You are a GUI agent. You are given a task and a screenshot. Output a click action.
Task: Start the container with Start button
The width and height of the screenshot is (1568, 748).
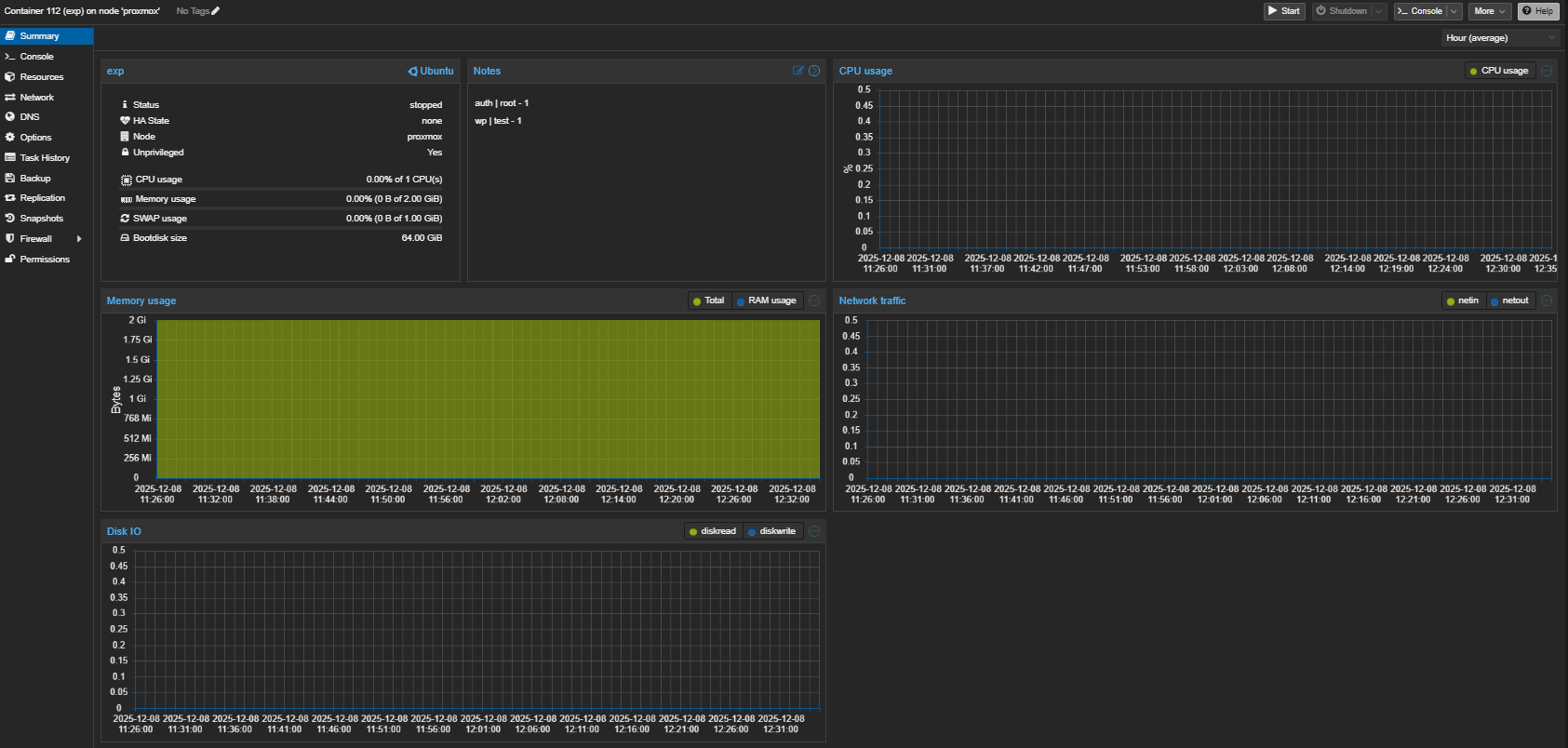click(1284, 11)
